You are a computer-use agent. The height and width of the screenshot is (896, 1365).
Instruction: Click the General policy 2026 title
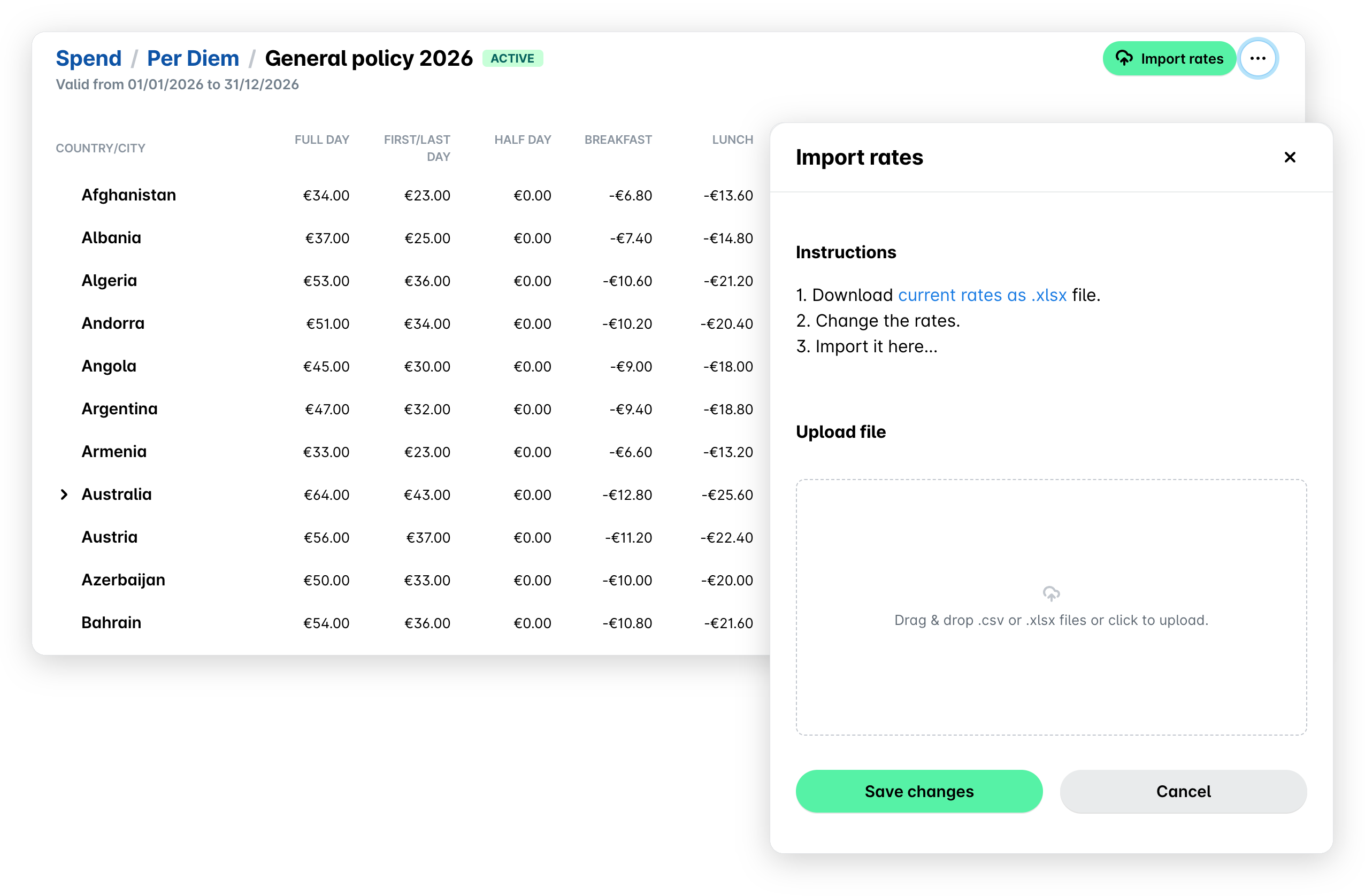pos(369,58)
